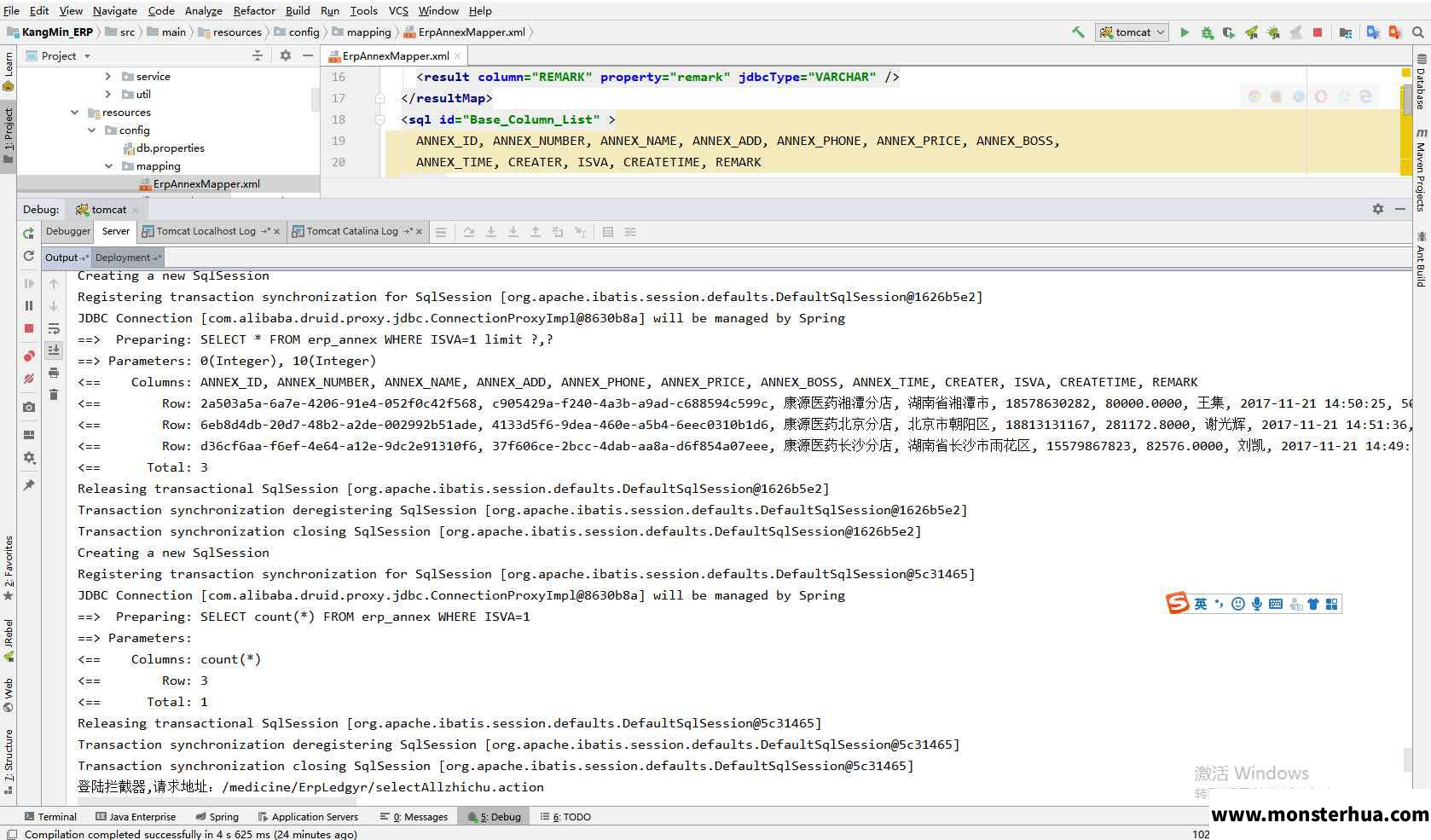This screenshot has height=840, width=1431.
Task: Open Spring tool window button
Action: click(217, 816)
